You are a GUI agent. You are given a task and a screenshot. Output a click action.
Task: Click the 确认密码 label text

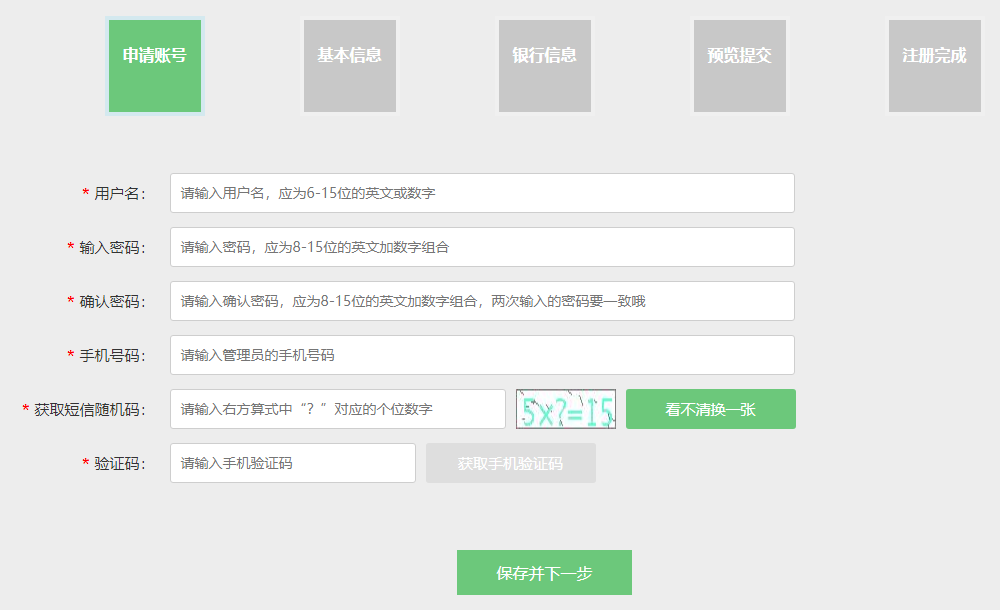coord(112,302)
